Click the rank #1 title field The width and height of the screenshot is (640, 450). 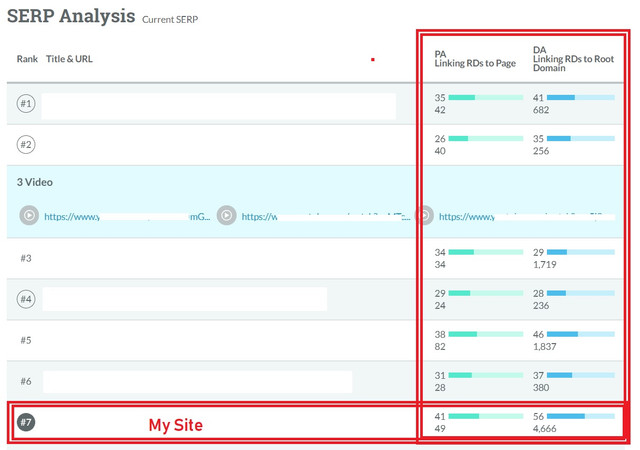[219, 106]
